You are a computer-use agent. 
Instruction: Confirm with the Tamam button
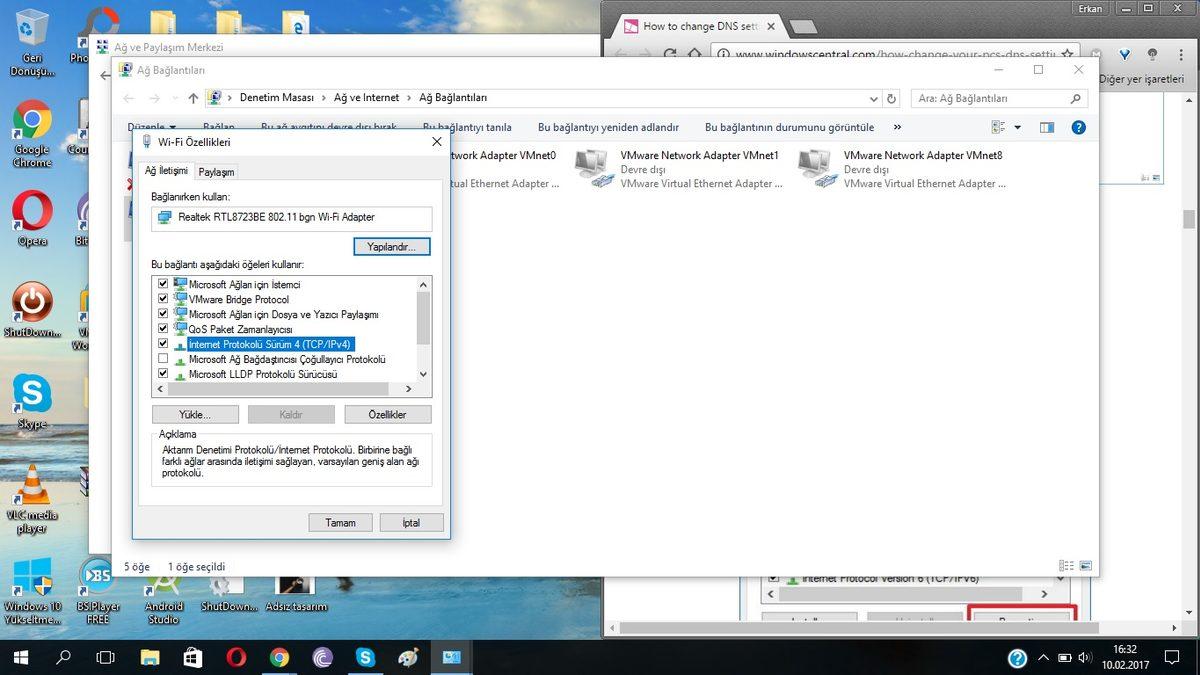(340, 522)
